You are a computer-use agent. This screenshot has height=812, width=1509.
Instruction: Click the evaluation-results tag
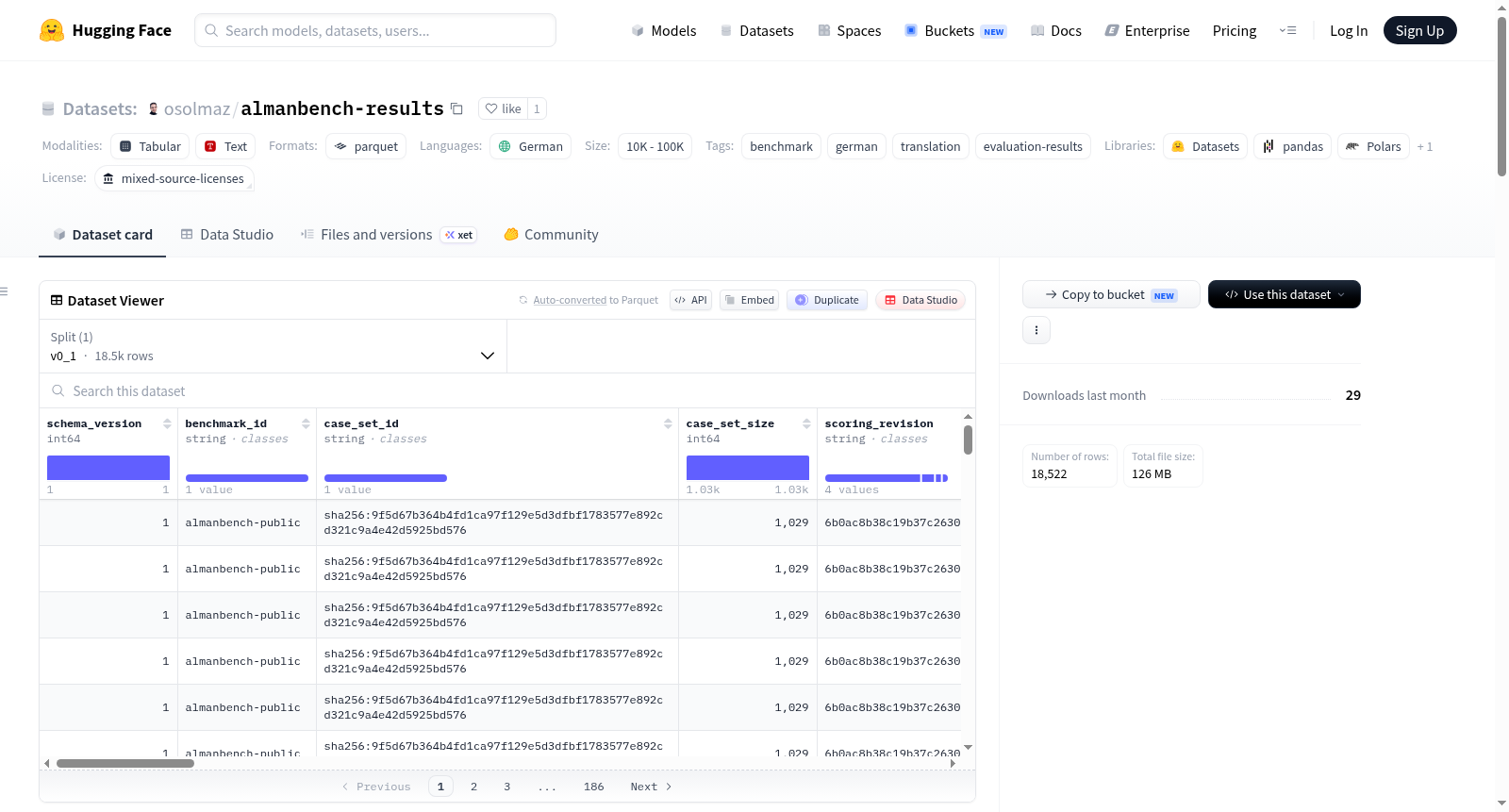pos(1033,146)
